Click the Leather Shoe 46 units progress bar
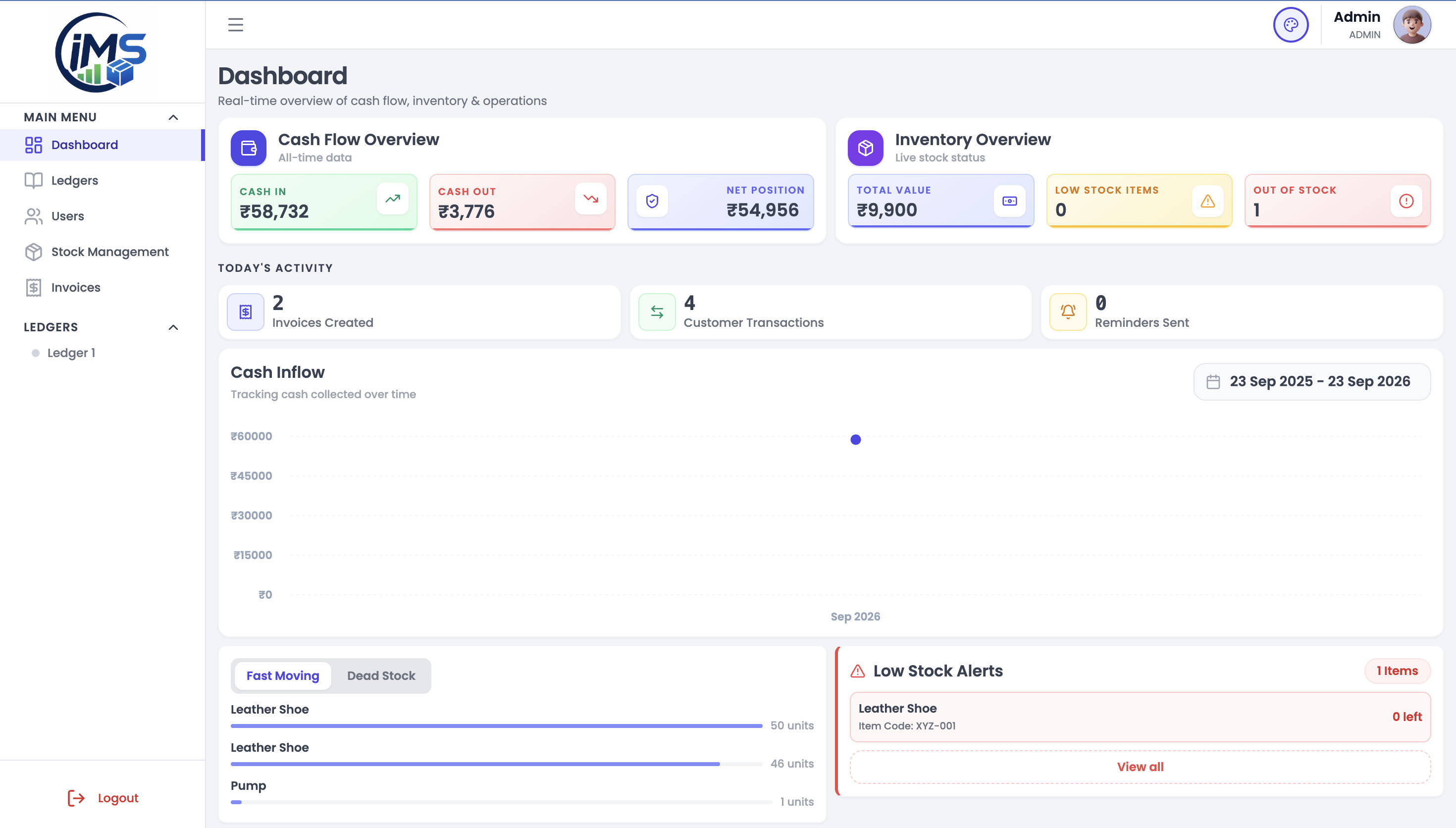Screen dimensions: 1456x828 tap(496, 764)
